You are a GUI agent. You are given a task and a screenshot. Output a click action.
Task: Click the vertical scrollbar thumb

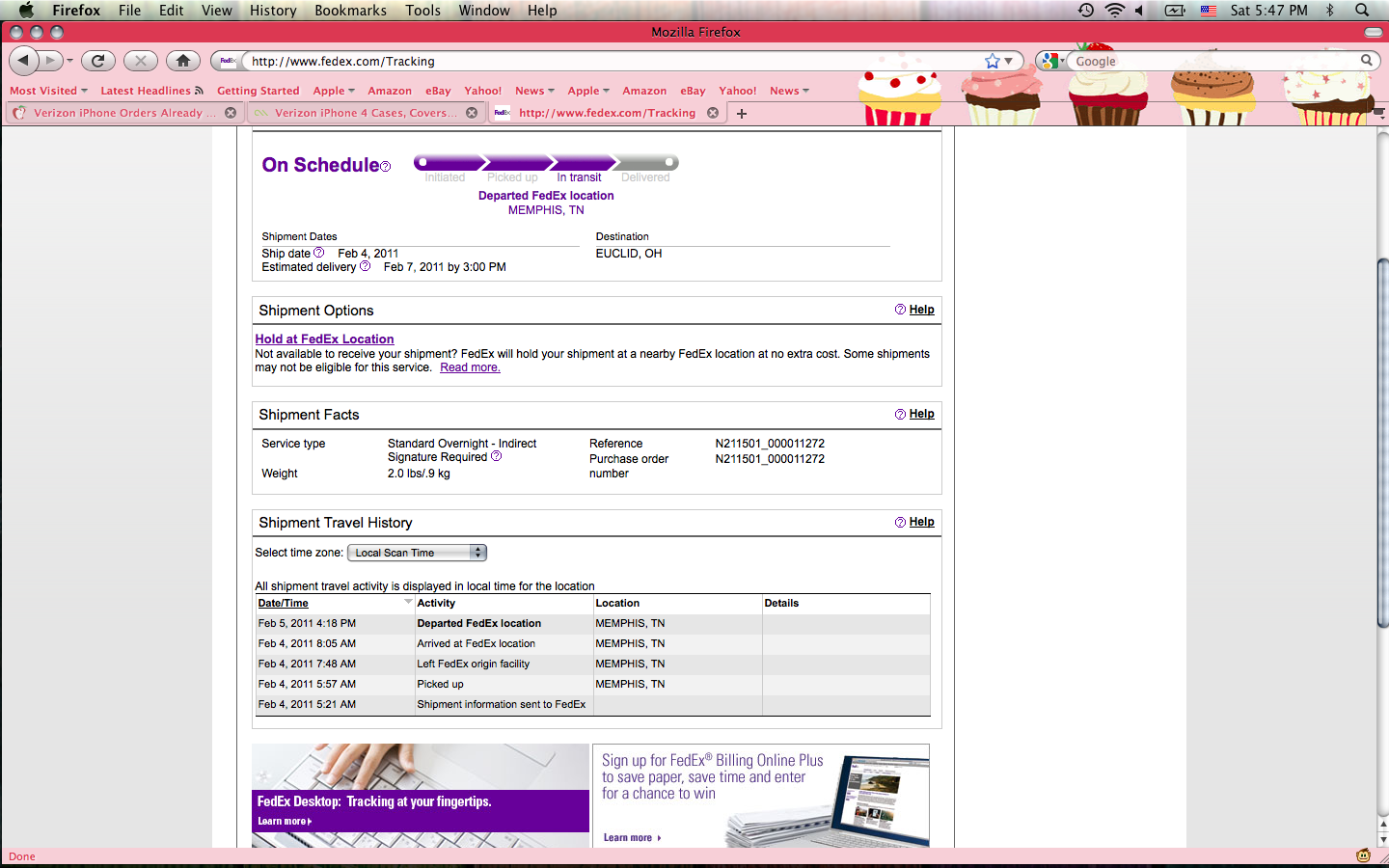click(1383, 443)
